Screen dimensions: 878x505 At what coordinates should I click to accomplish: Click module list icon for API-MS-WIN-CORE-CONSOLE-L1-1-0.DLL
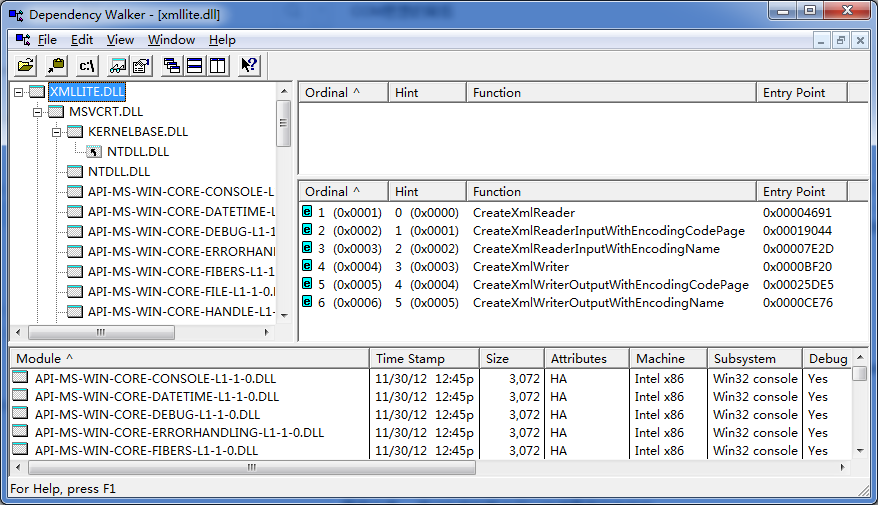tap(20, 377)
